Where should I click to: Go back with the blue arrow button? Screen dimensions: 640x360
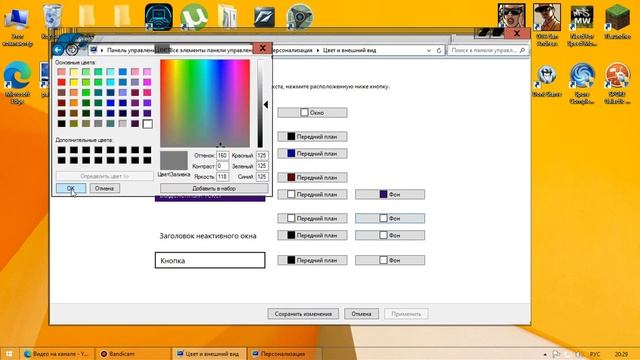click(x=58, y=50)
